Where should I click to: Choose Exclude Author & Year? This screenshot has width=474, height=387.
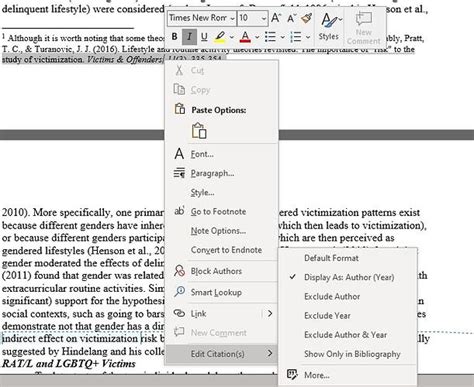345,334
